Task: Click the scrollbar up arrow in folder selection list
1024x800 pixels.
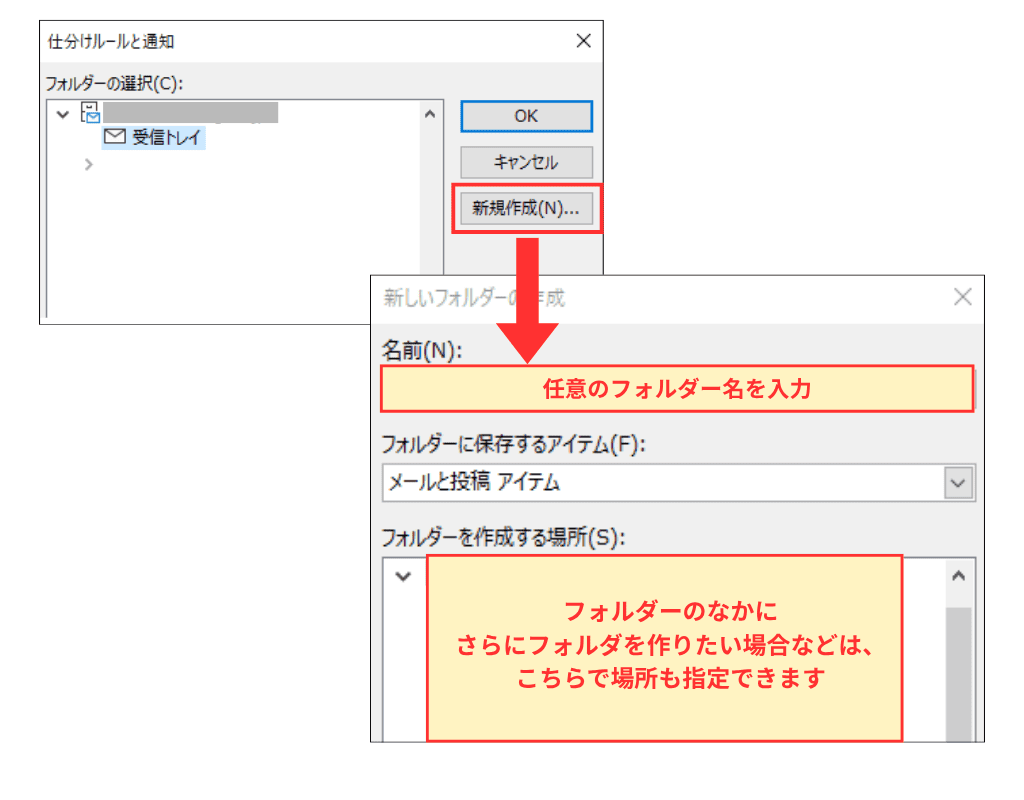Action: pyautogui.click(x=430, y=113)
